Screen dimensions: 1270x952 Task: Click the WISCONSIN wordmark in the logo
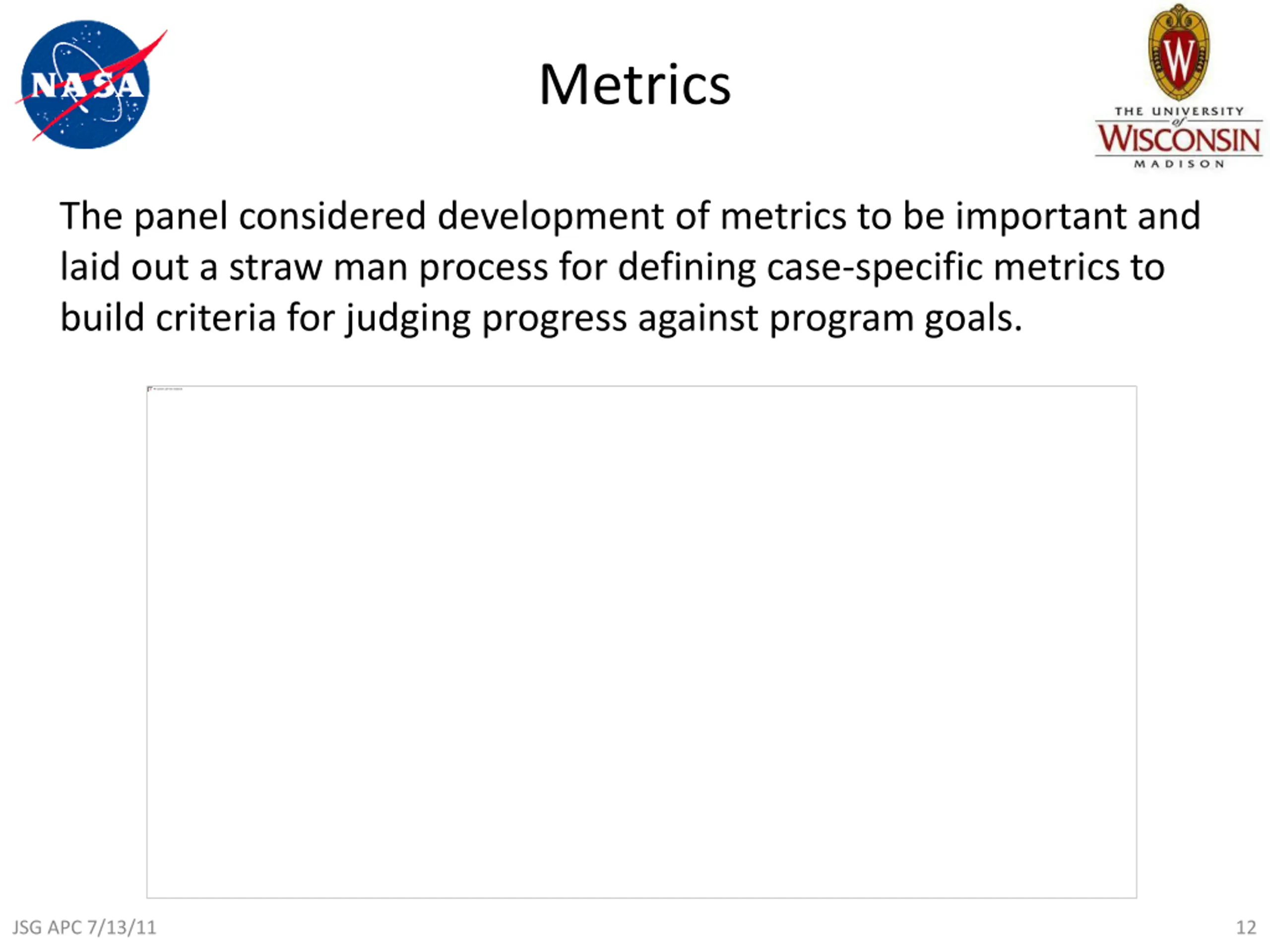[x=1179, y=139]
